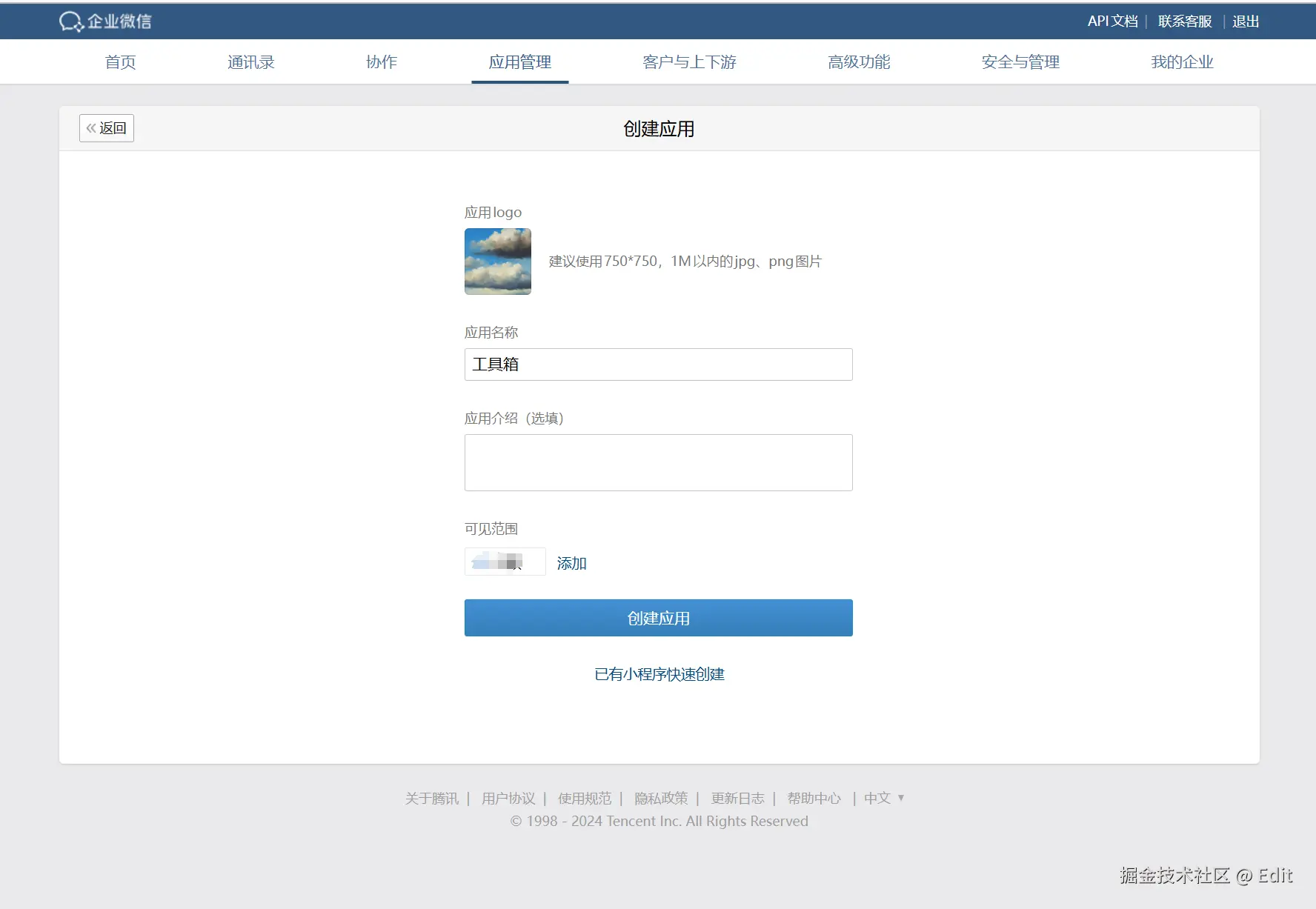Open 帮助中心 in the footer
Viewport: 1316px width, 909px height.
814,798
